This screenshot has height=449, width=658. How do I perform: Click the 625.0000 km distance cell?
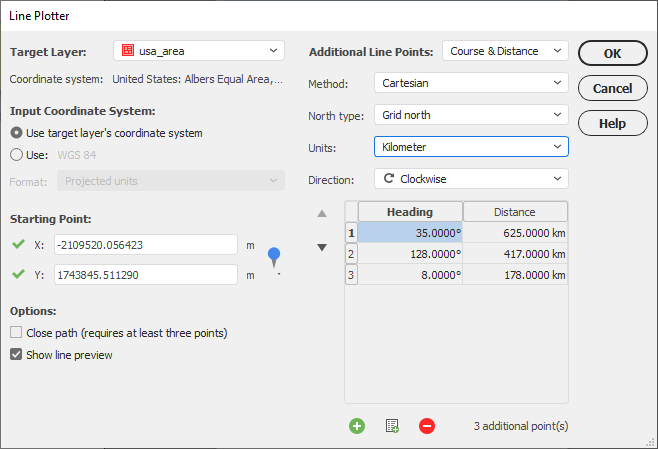click(515, 233)
